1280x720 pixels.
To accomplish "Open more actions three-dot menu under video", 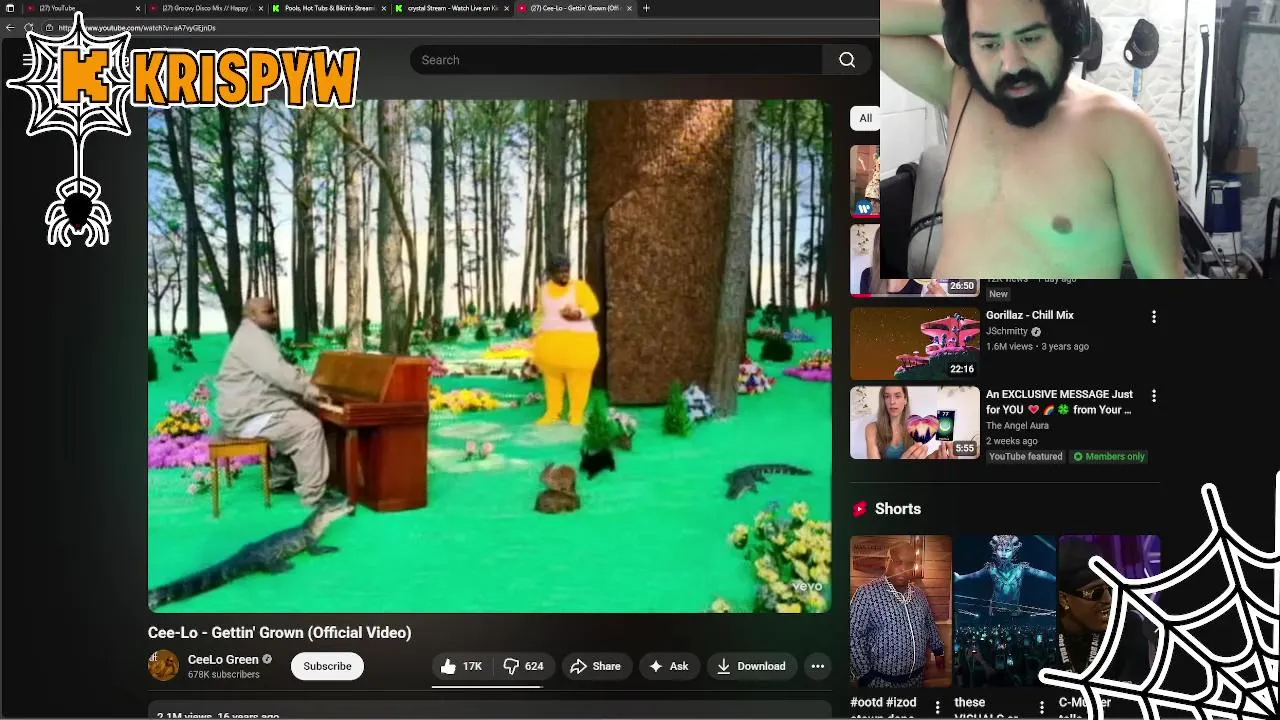I will pos(817,666).
